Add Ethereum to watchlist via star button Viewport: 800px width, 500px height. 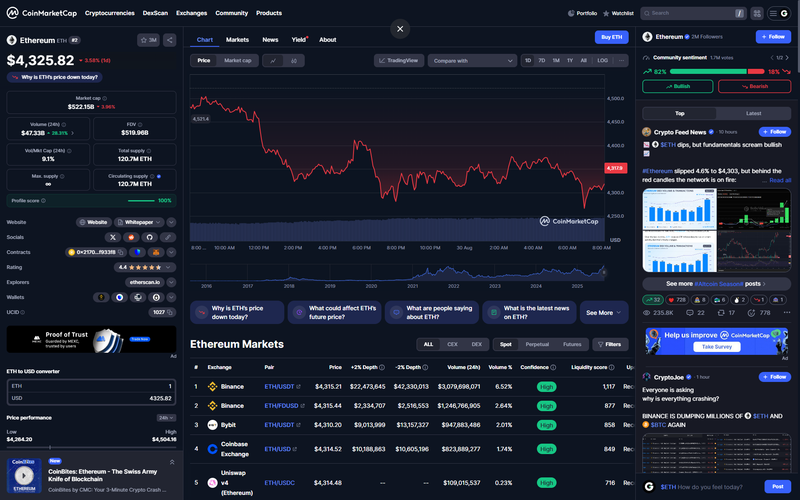[147, 40]
